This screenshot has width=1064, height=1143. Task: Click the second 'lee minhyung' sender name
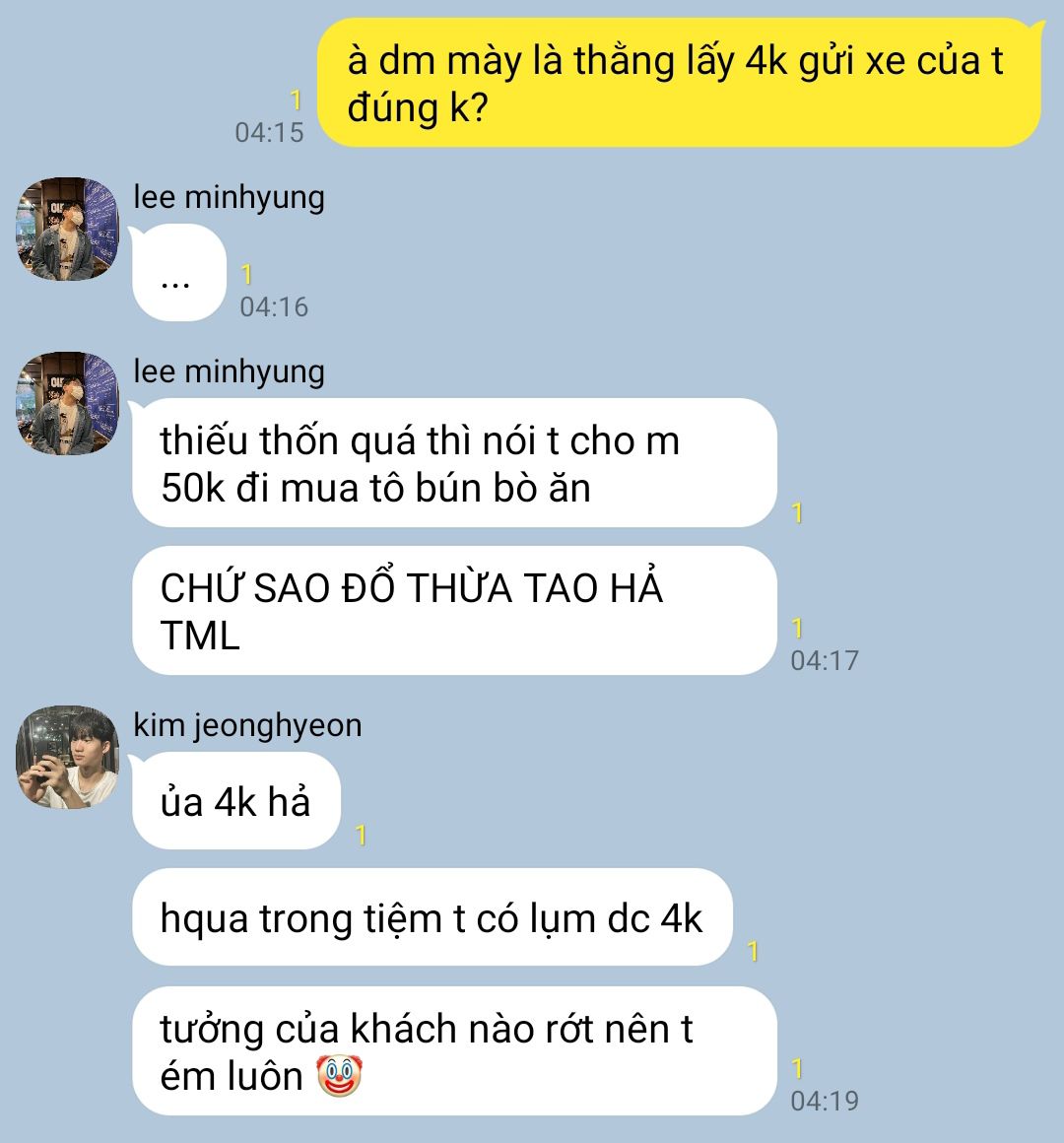(229, 372)
